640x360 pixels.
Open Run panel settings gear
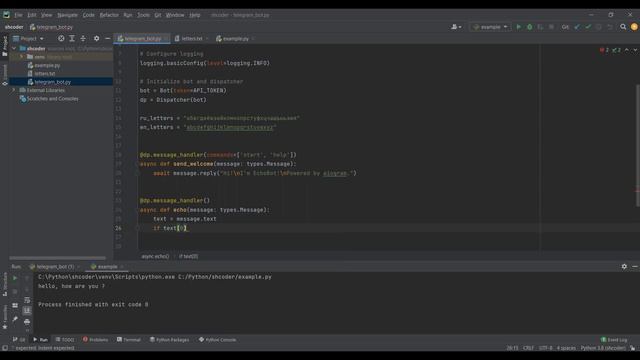click(x=624, y=267)
